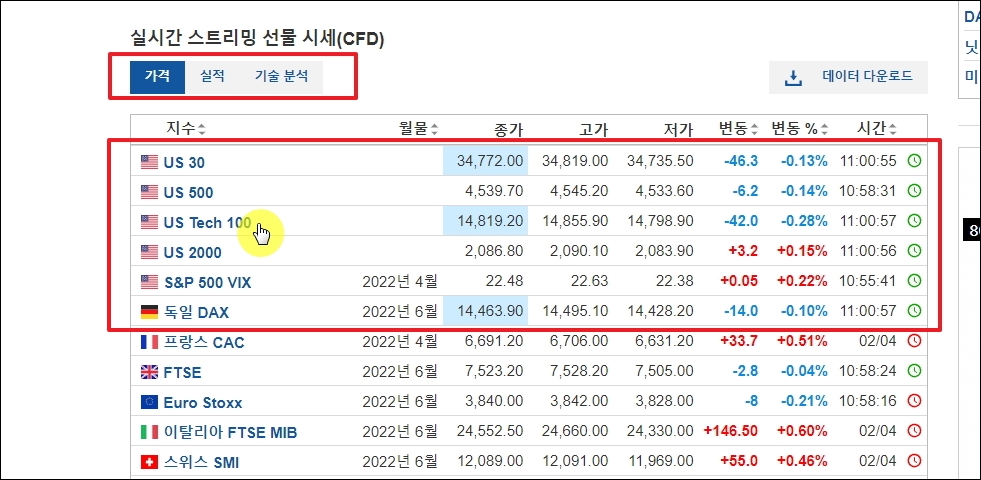Click the UK flag beside FTSE
The height and width of the screenshot is (480, 981).
coord(149,372)
